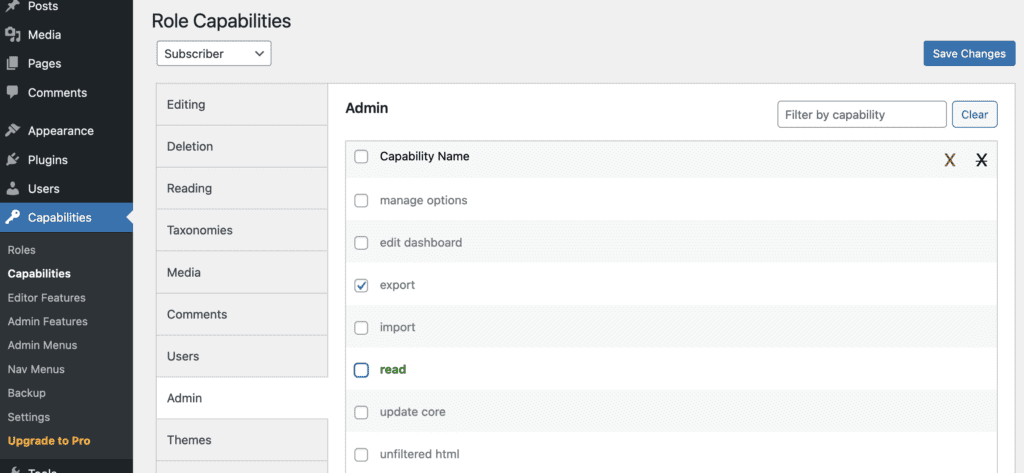Image resolution: width=1024 pixels, height=473 pixels.
Task: Check the edit dashboard capability
Action: coord(361,243)
